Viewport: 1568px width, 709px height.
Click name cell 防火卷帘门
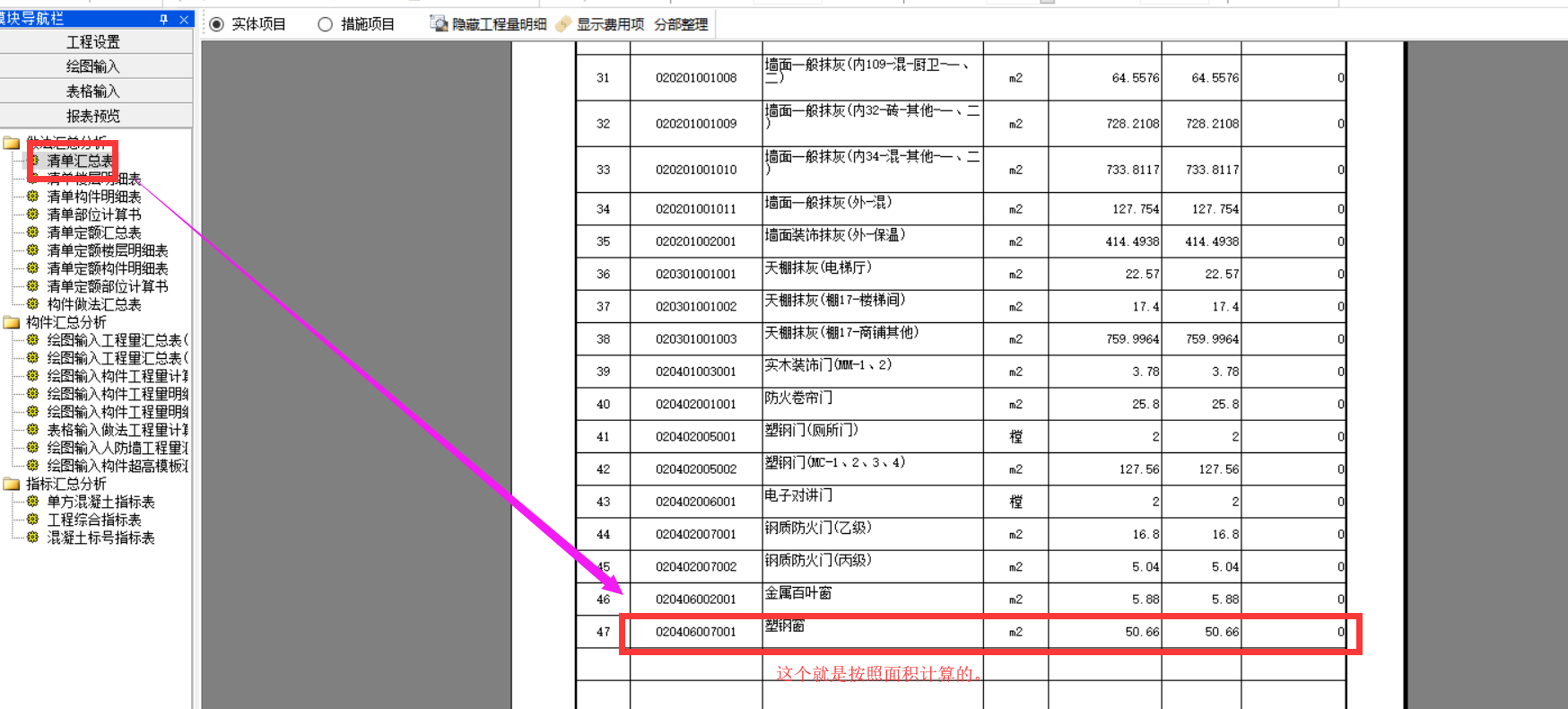pos(873,404)
